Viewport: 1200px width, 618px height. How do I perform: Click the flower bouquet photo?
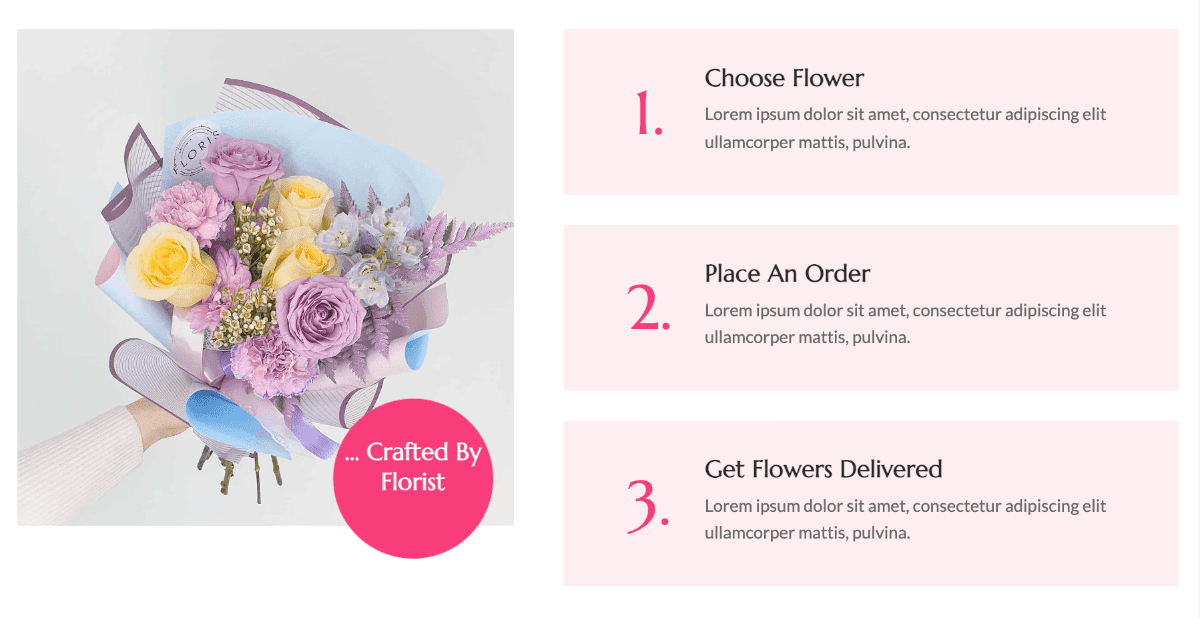click(x=265, y=277)
